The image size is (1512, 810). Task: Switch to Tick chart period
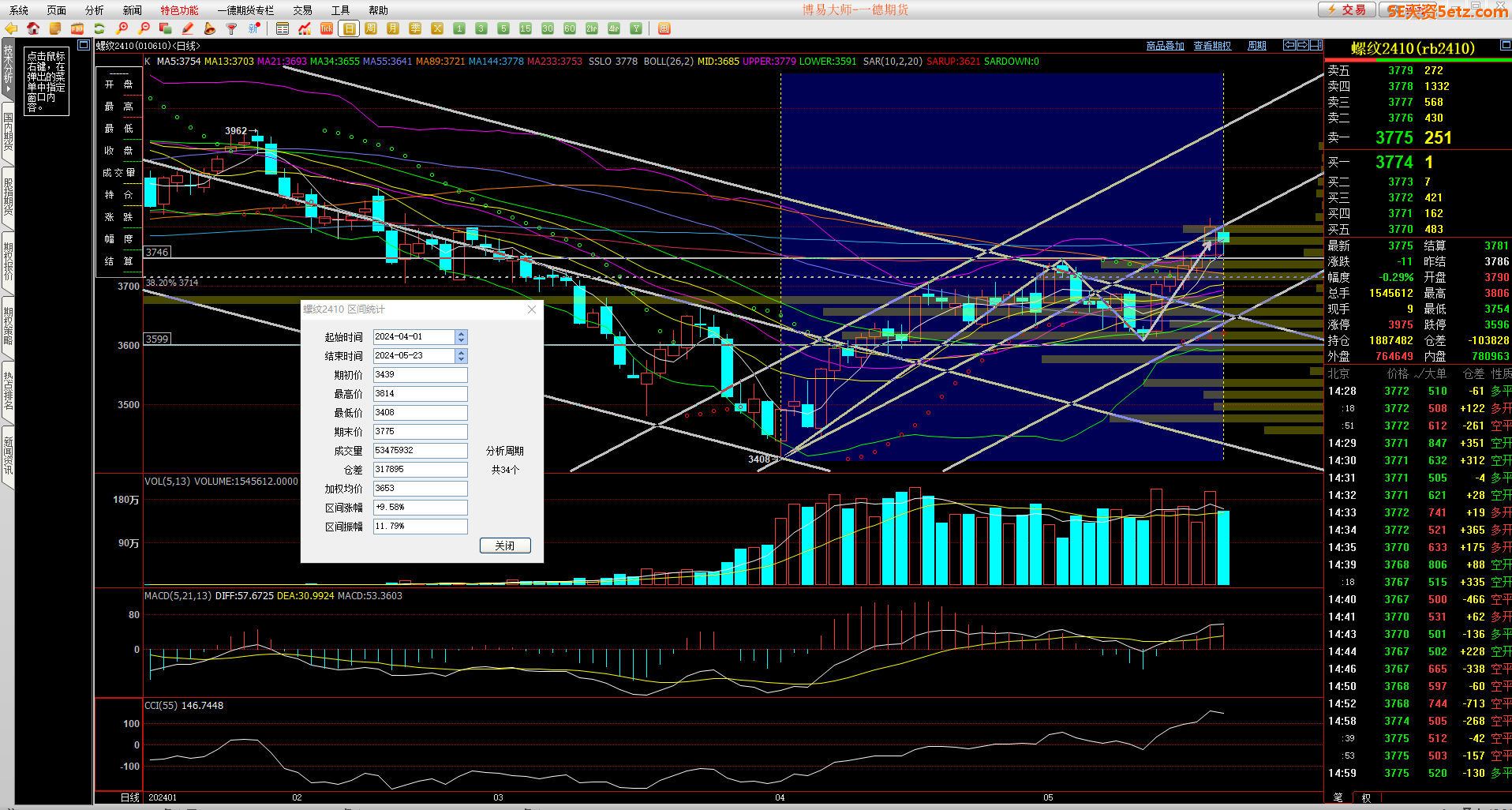pyautogui.click(x=327, y=28)
